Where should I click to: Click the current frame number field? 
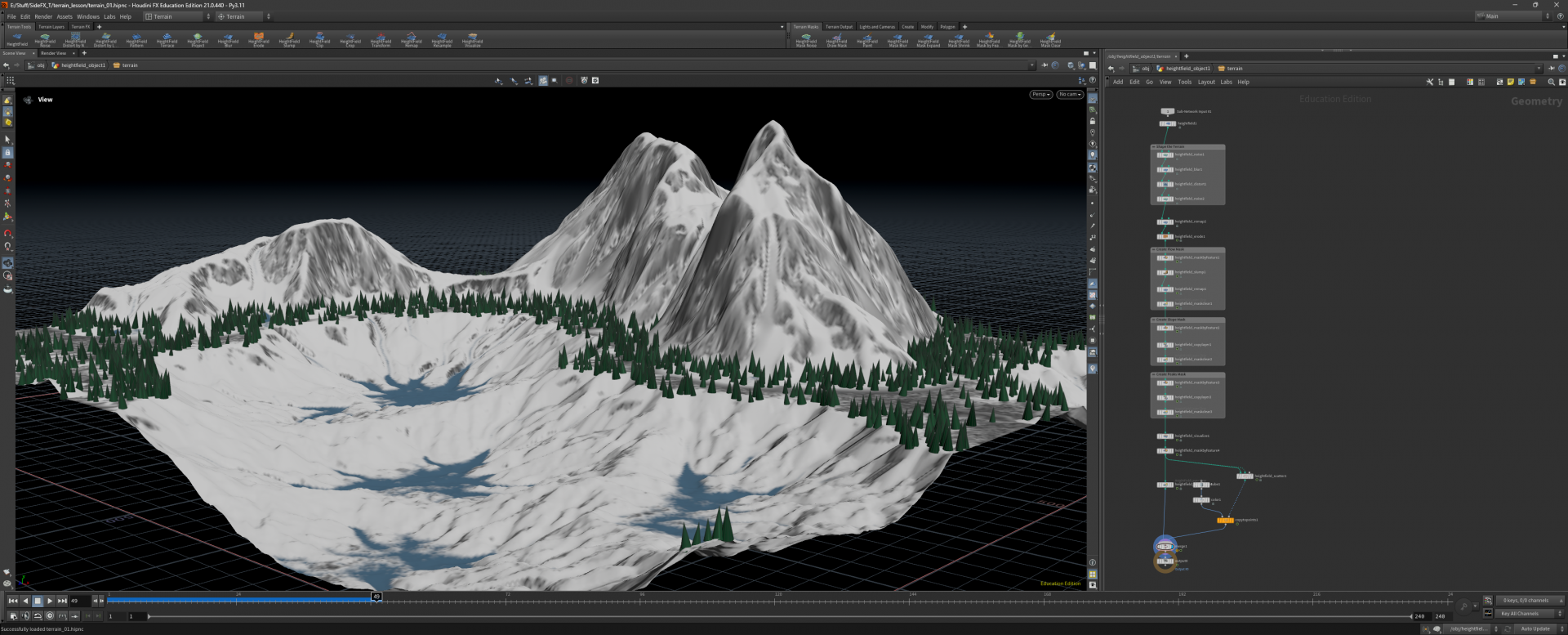79,601
